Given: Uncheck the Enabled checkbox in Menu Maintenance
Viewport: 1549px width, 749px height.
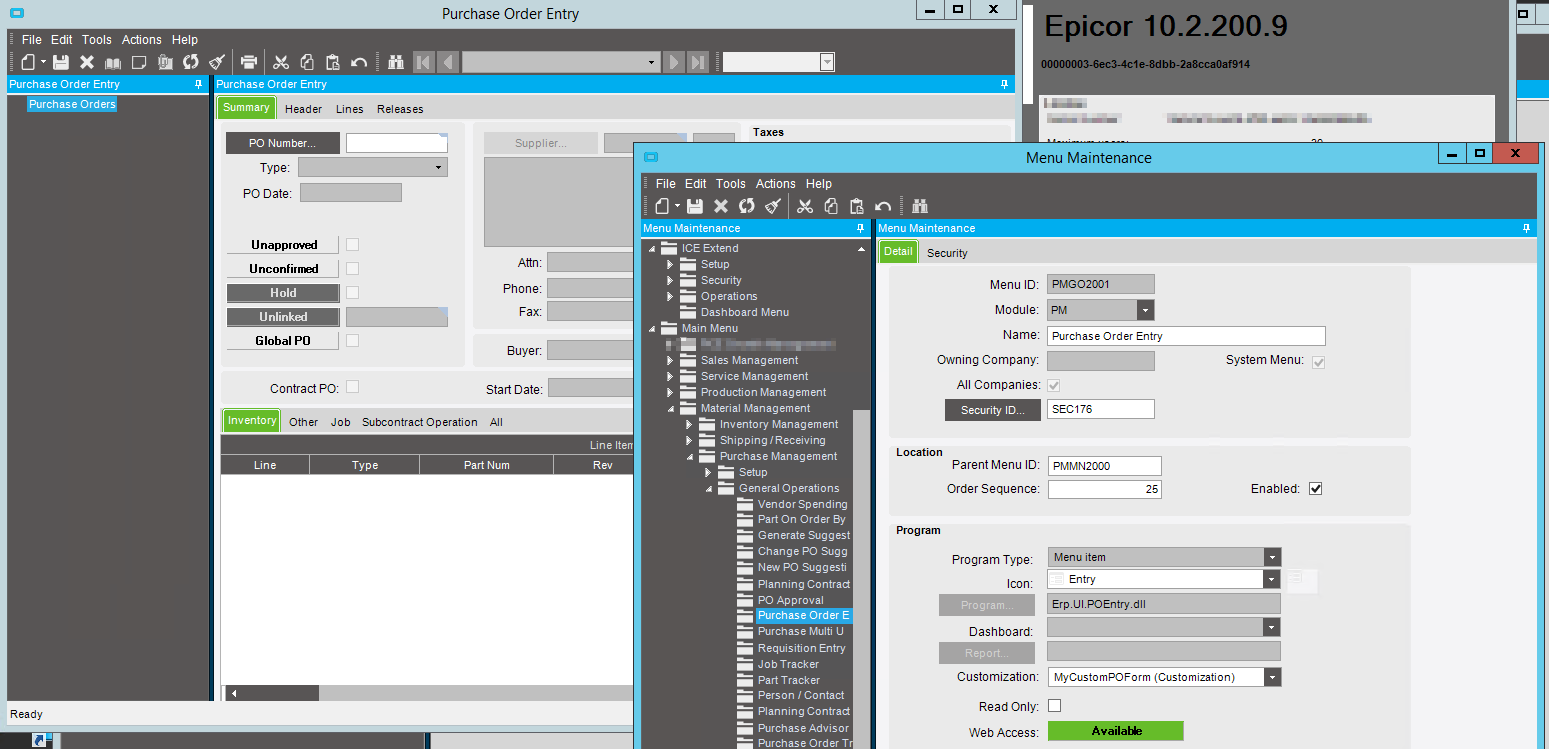Looking at the screenshot, I should [x=1316, y=489].
